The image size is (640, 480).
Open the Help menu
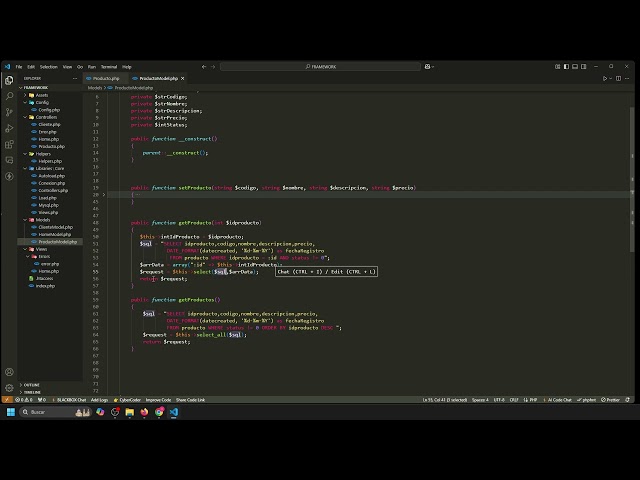tap(127, 67)
